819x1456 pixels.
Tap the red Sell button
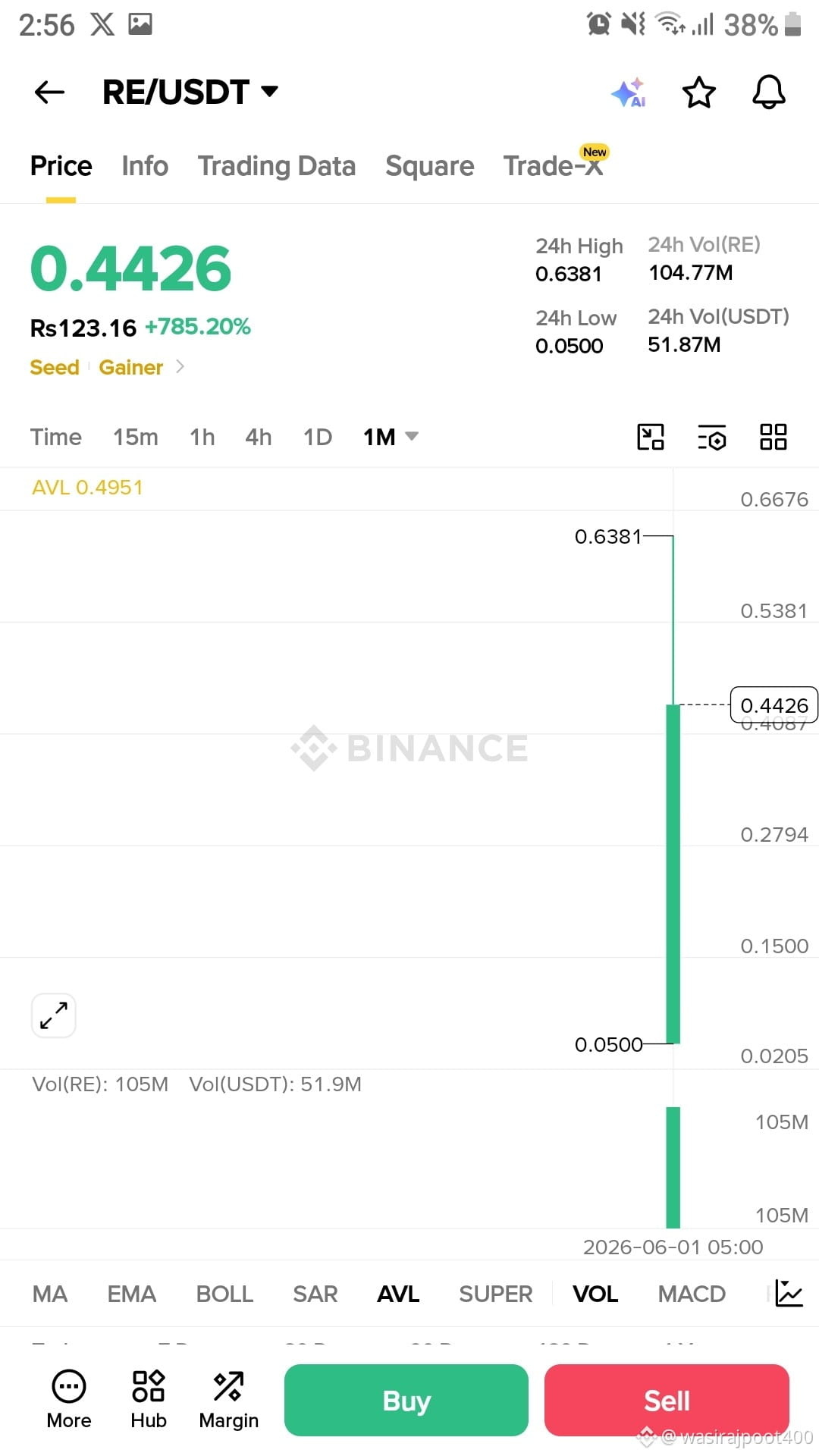click(667, 1400)
